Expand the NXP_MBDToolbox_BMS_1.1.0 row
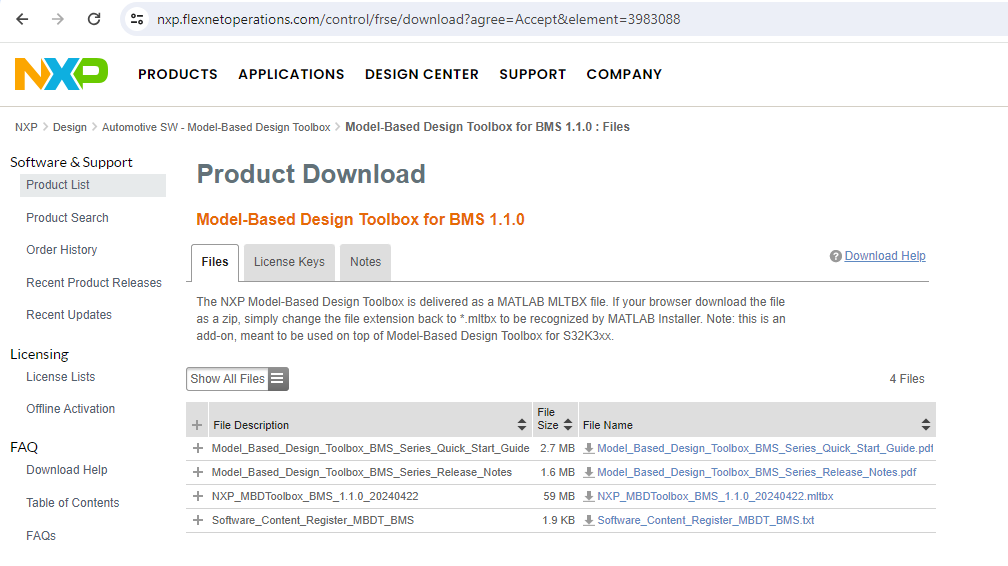 [x=197, y=496]
